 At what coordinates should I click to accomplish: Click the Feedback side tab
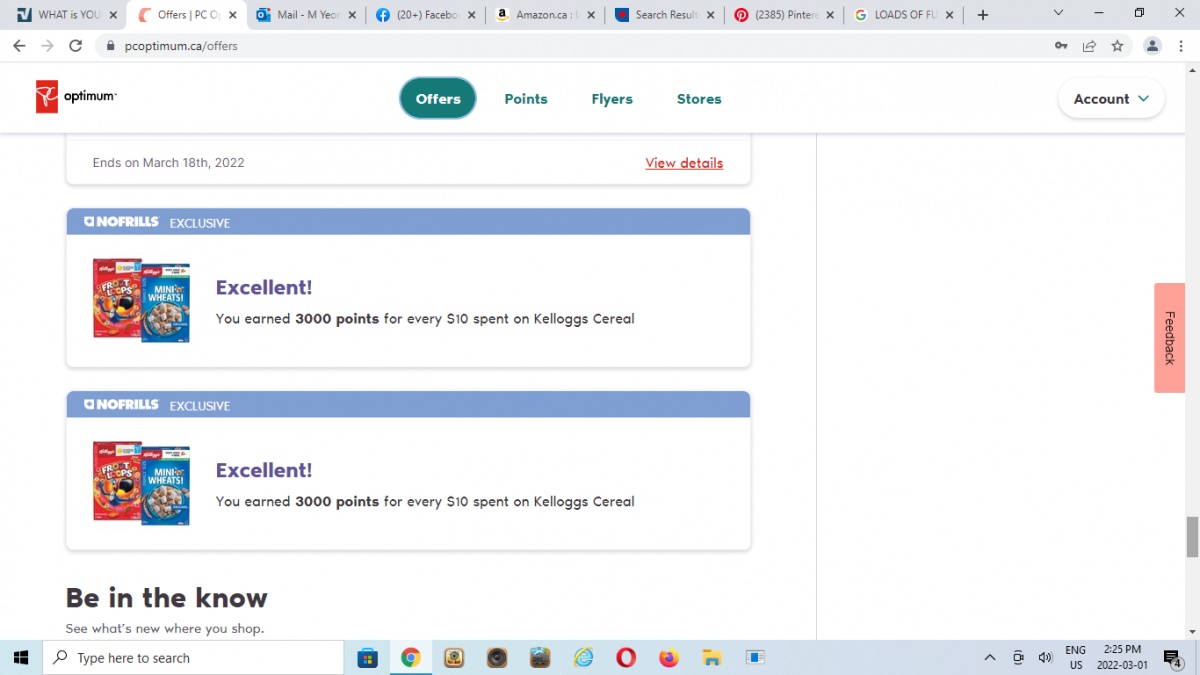tap(1169, 338)
